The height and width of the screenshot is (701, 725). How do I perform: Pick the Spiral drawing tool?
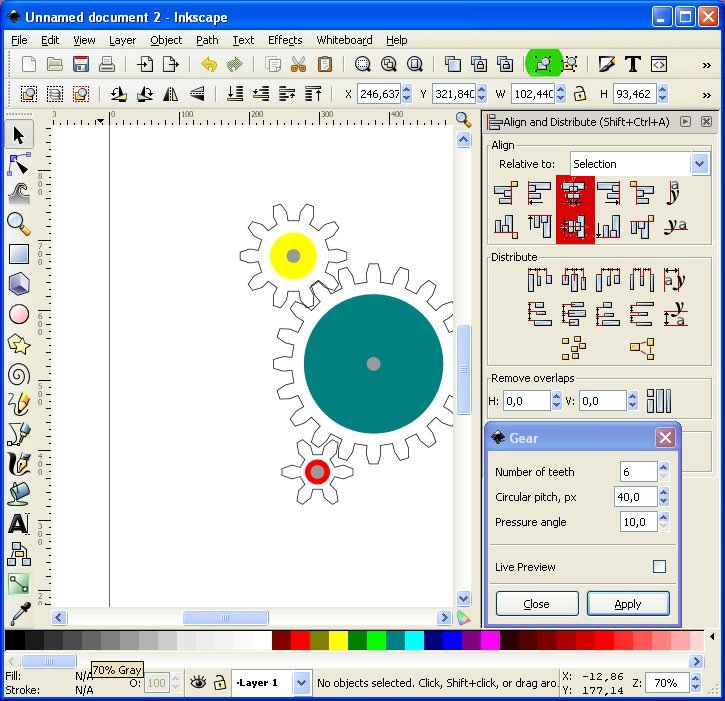click(x=18, y=374)
